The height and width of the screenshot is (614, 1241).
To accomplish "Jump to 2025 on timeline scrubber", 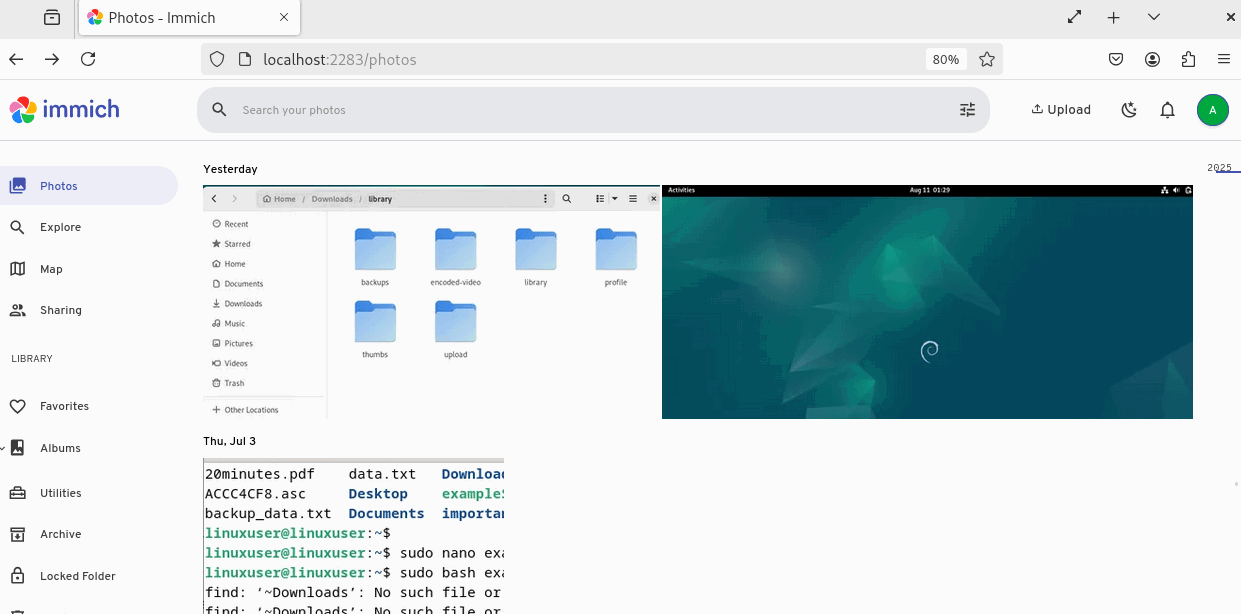I will click(1219, 168).
